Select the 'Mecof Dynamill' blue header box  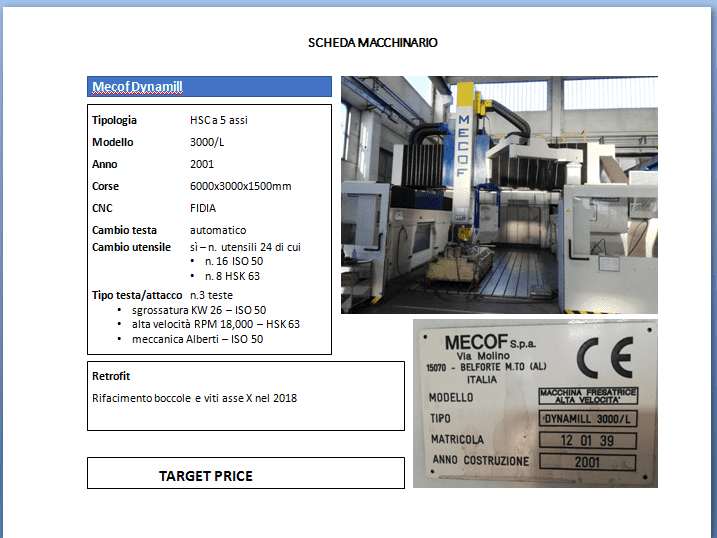[209, 86]
